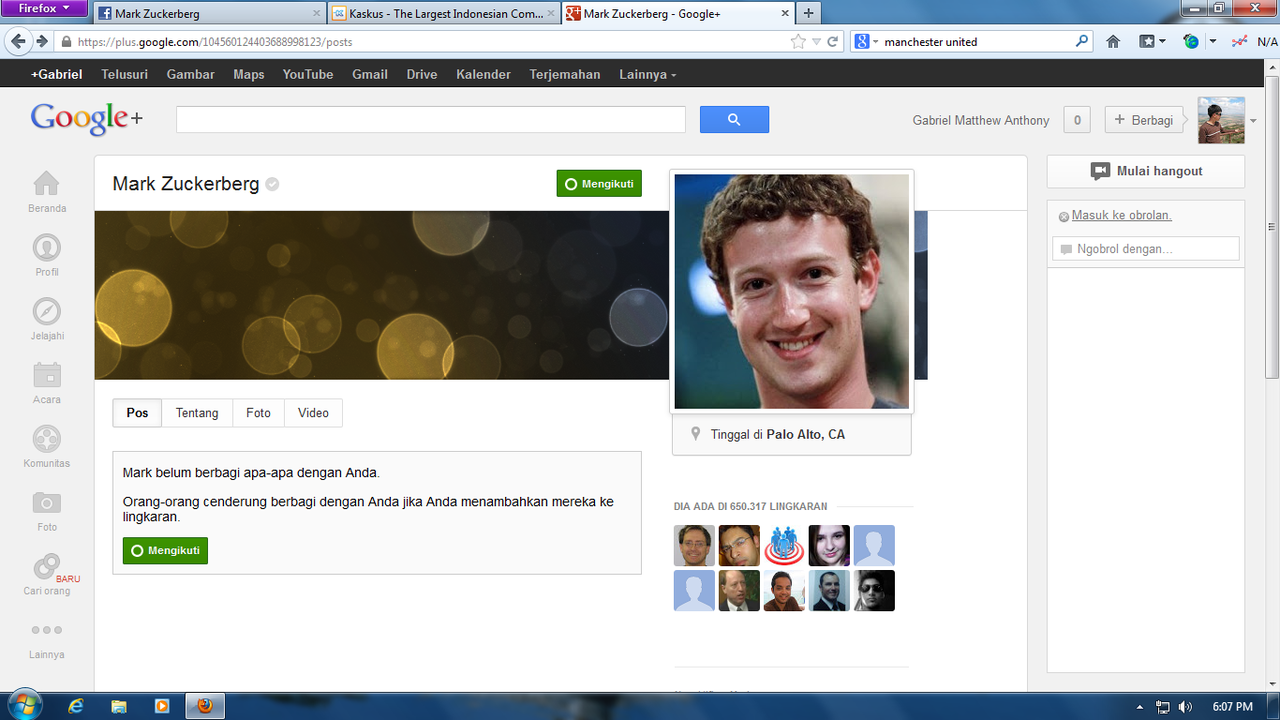Select the Video profile tab
The height and width of the screenshot is (720, 1280).
click(313, 413)
